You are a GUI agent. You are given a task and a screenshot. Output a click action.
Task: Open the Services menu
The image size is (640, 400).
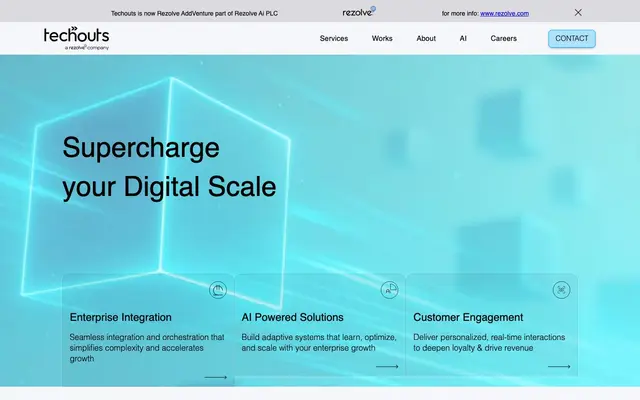pos(334,38)
